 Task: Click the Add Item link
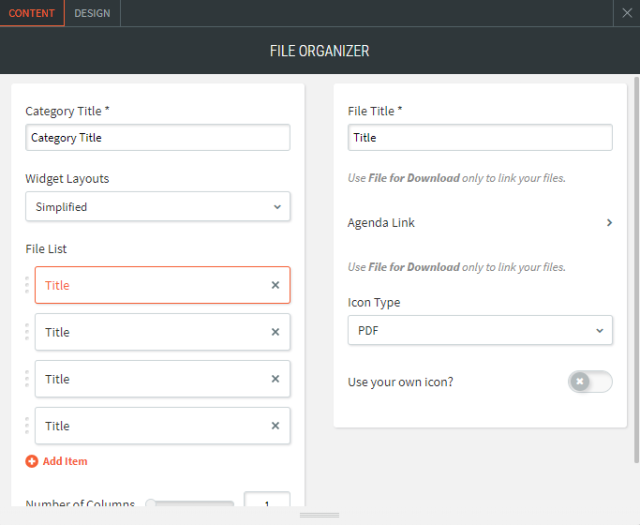click(65, 461)
